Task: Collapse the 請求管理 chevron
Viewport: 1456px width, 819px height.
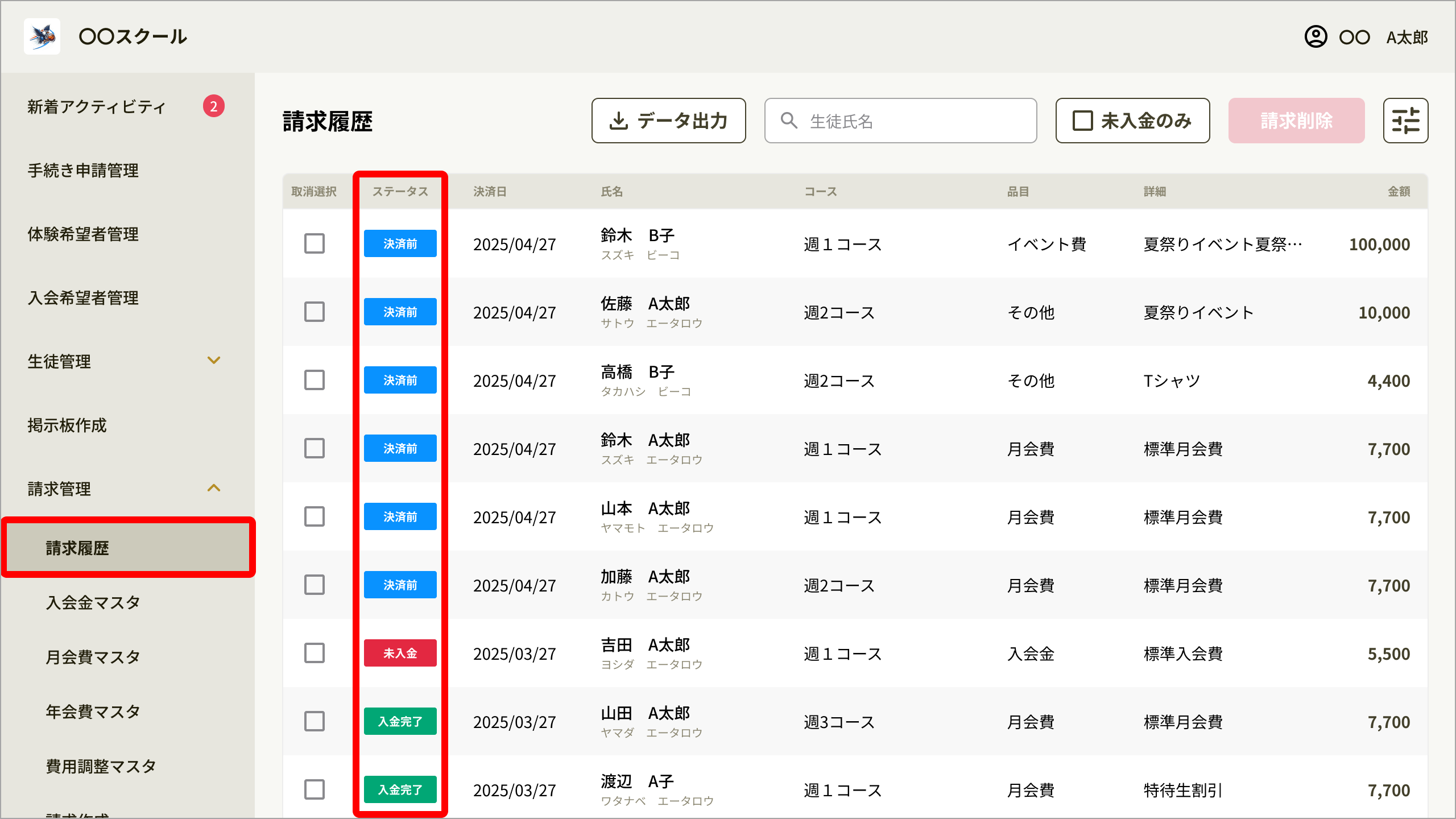Action: click(x=214, y=488)
